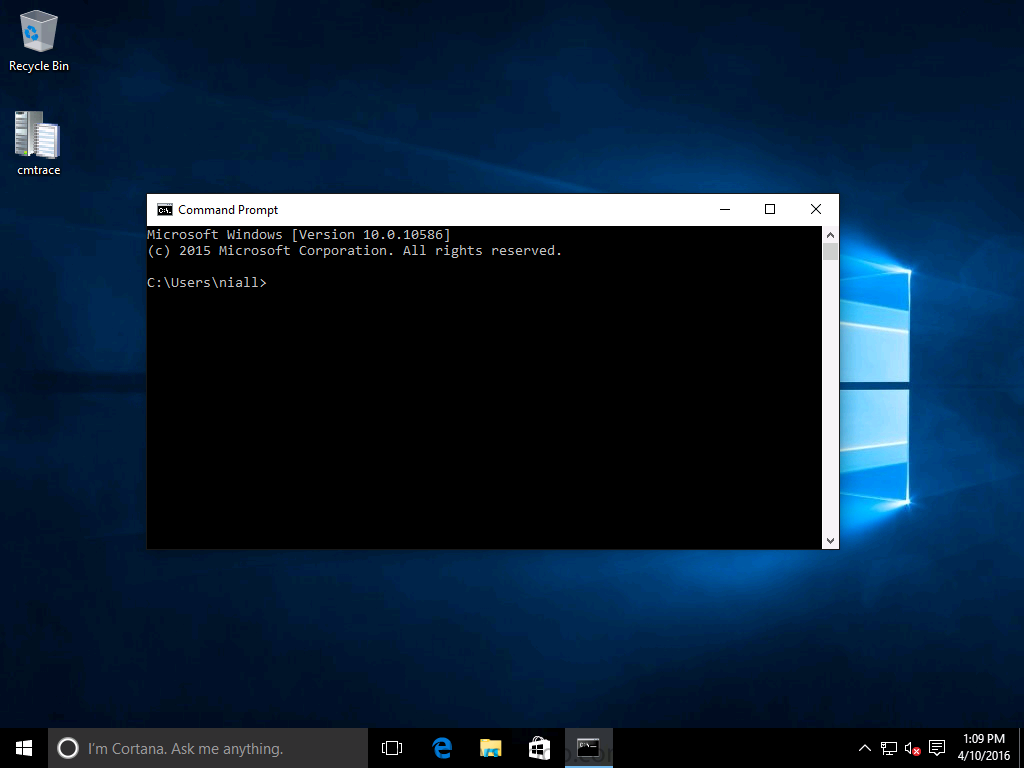Open File Explorer from the taskbar
Image resolution: width=1024 pixels, height=768 pixels.
coord(490,748)
